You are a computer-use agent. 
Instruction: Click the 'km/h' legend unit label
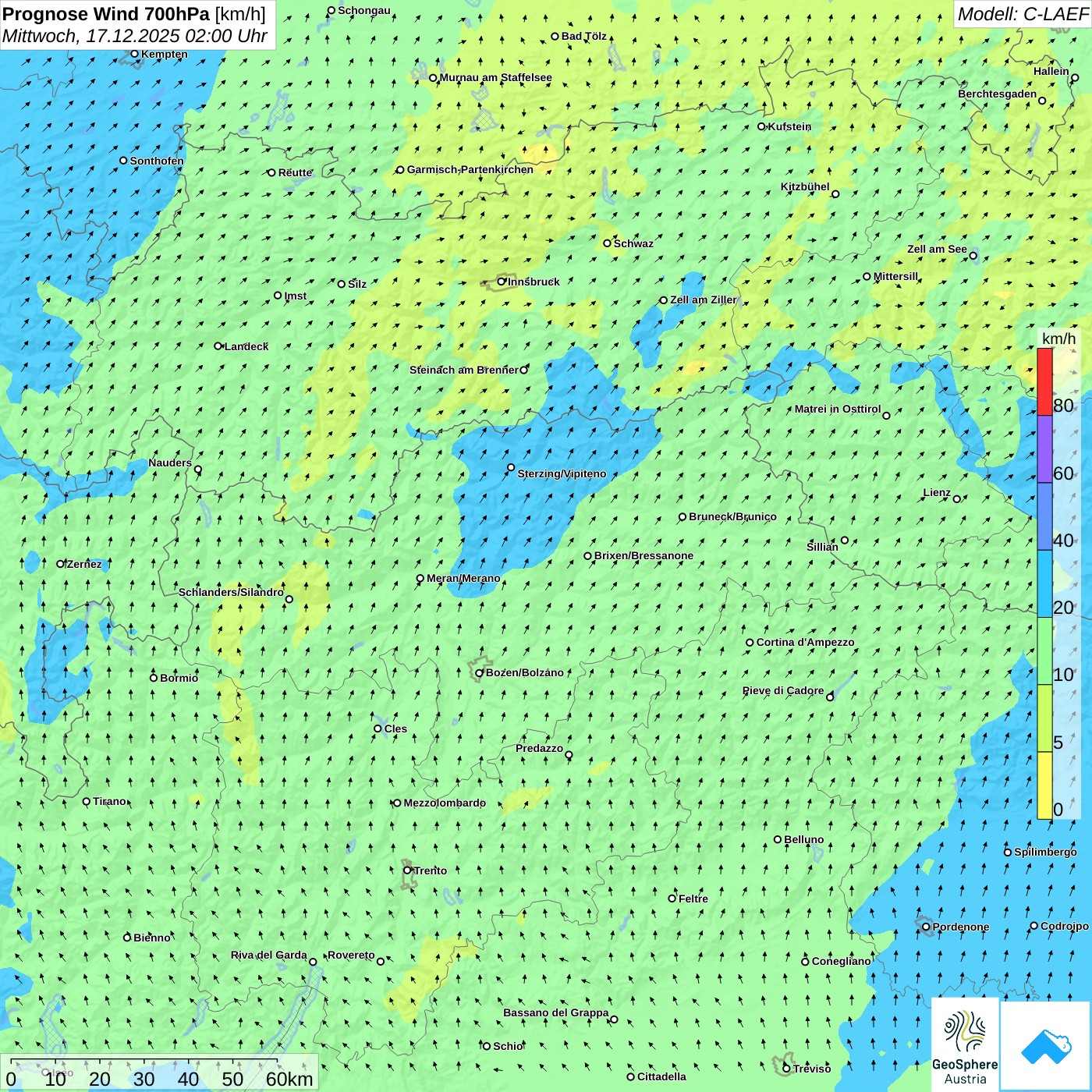coord(1058,339)
